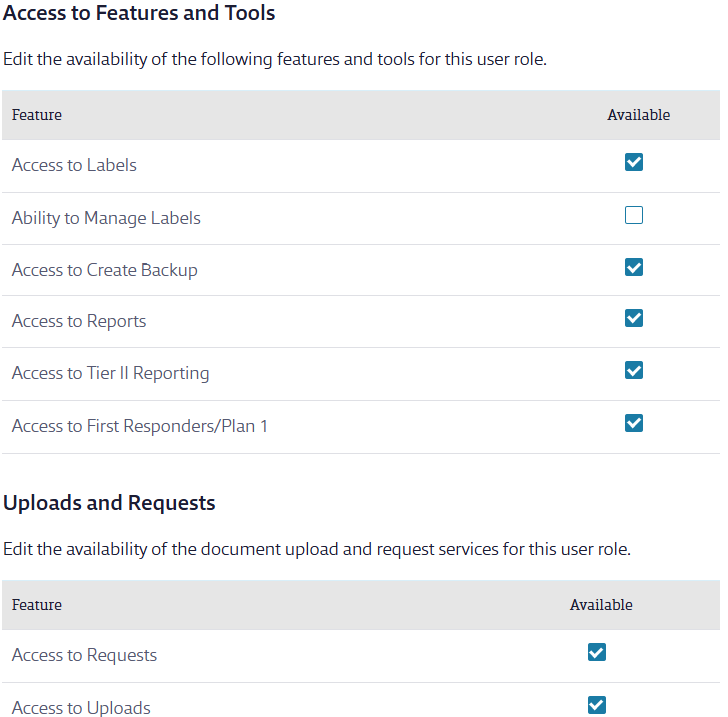Click the 'Ability to Manage Labels' text
The height and width of the screenshot is (717, 728).
pos(106,218)
